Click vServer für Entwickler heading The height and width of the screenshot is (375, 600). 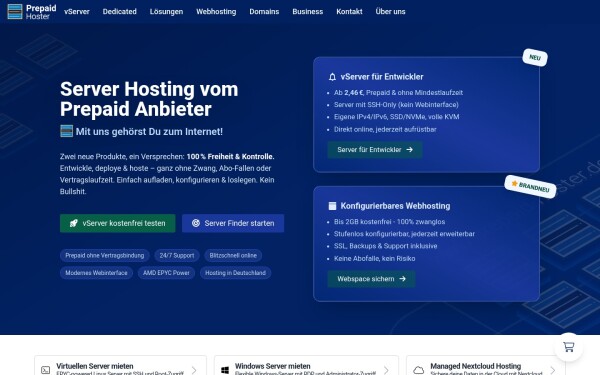(382, 77)
